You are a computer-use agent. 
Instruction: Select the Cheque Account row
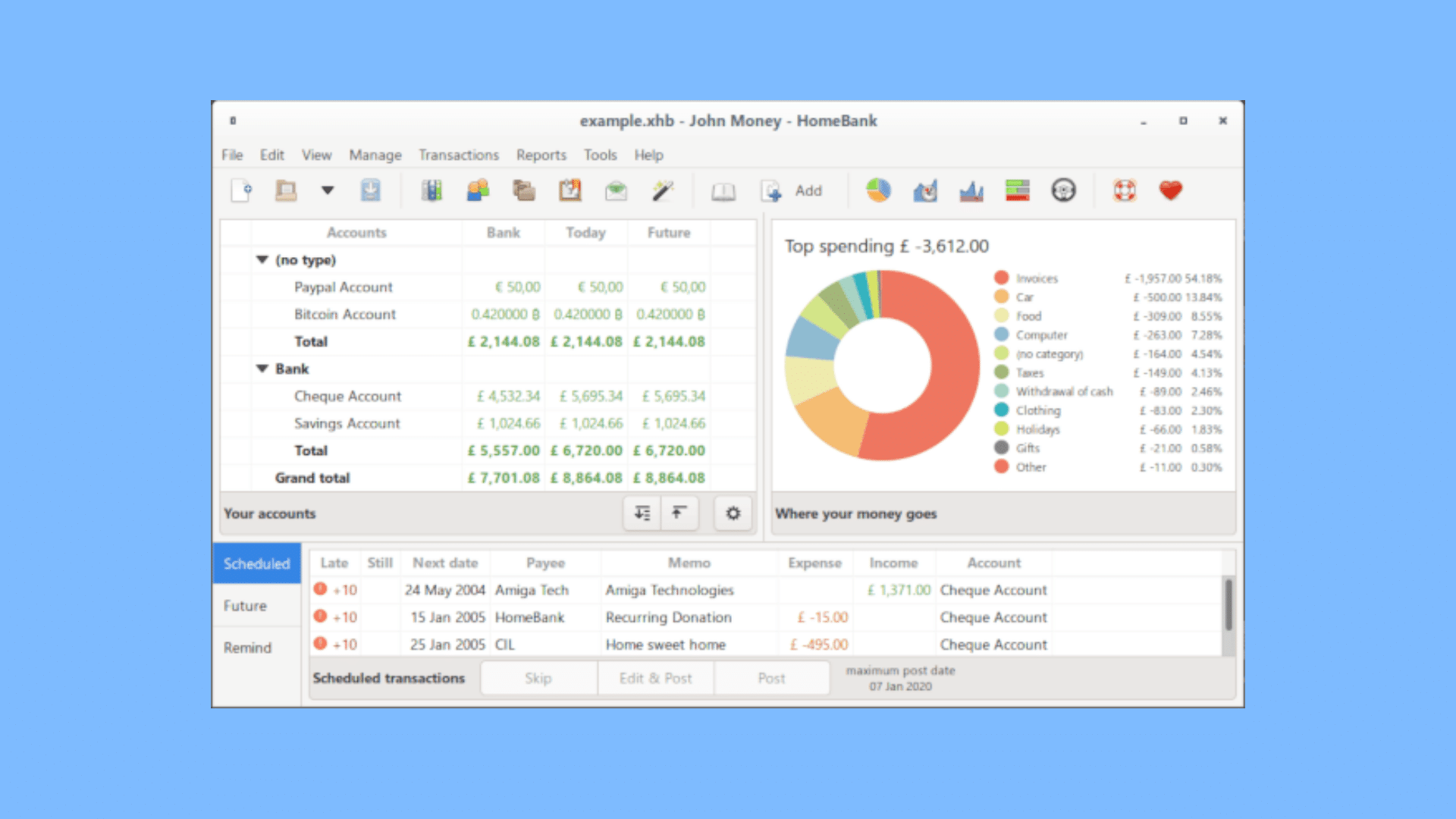pyautogui.click(x=488, y=396)
